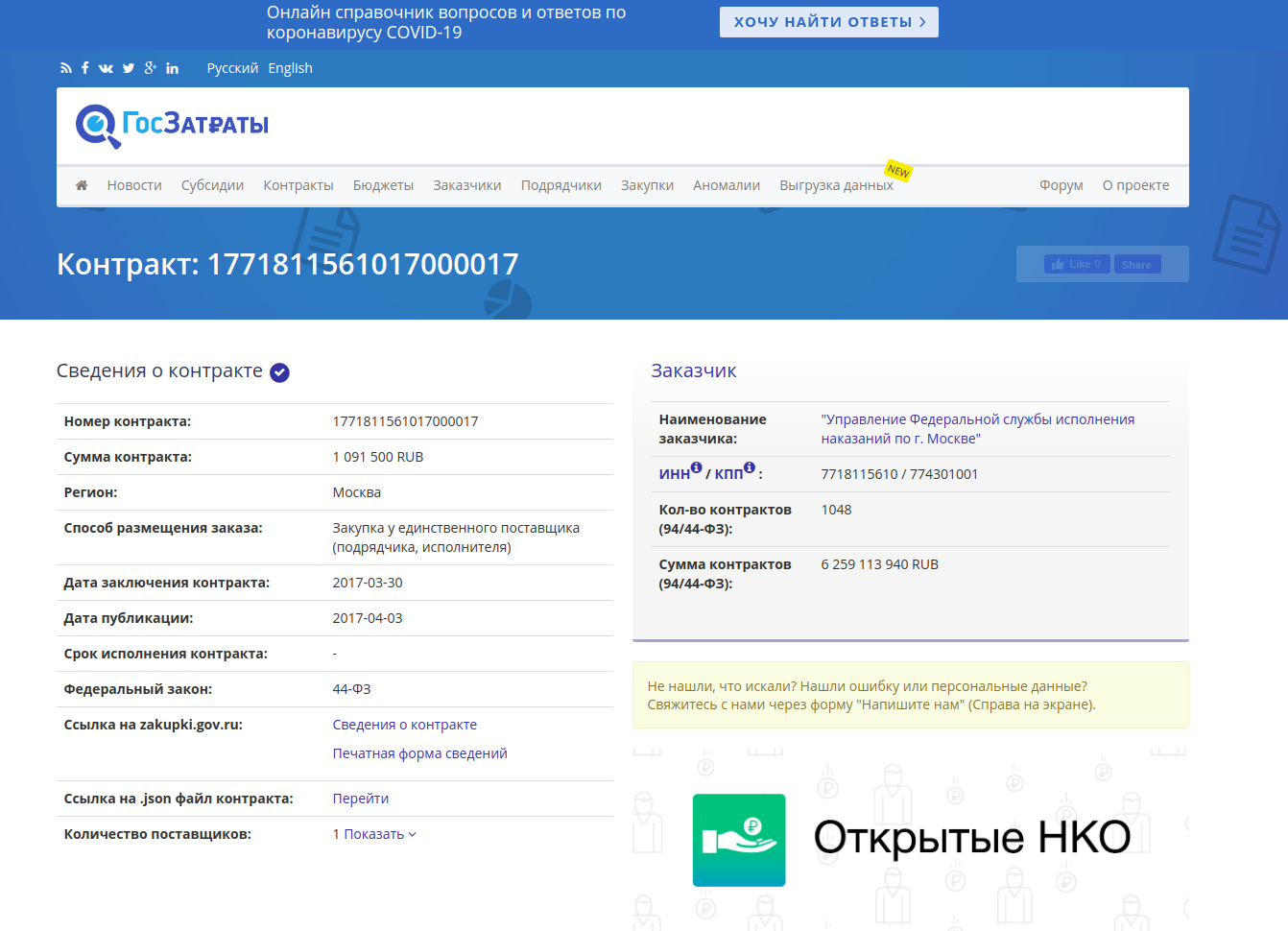
Task: Open Печатная форма сведений link
Action: 419,753
